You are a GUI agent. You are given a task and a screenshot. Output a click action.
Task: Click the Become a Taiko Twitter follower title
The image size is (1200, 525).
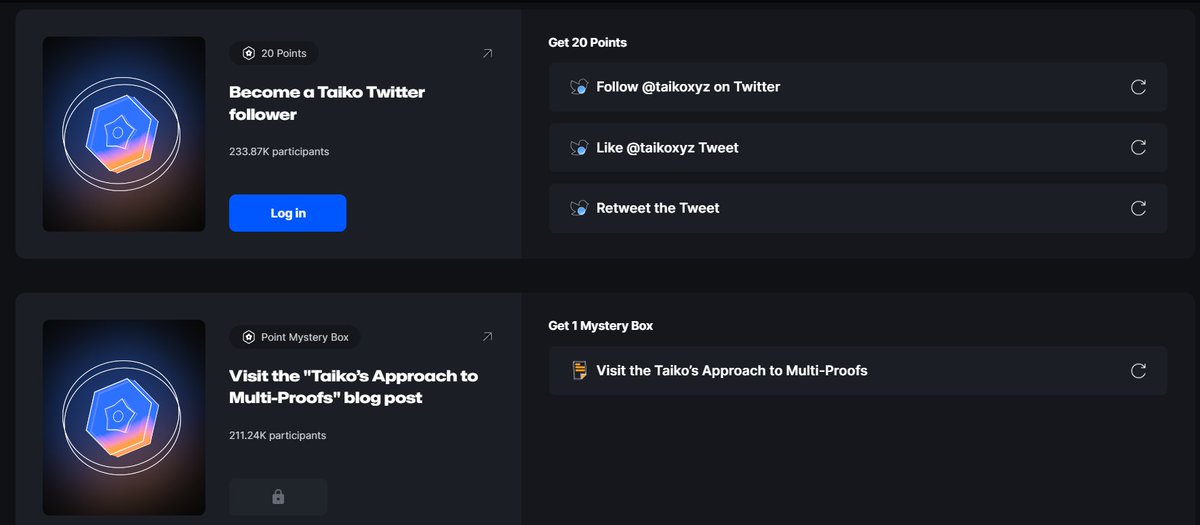click(x=327, y=103)
